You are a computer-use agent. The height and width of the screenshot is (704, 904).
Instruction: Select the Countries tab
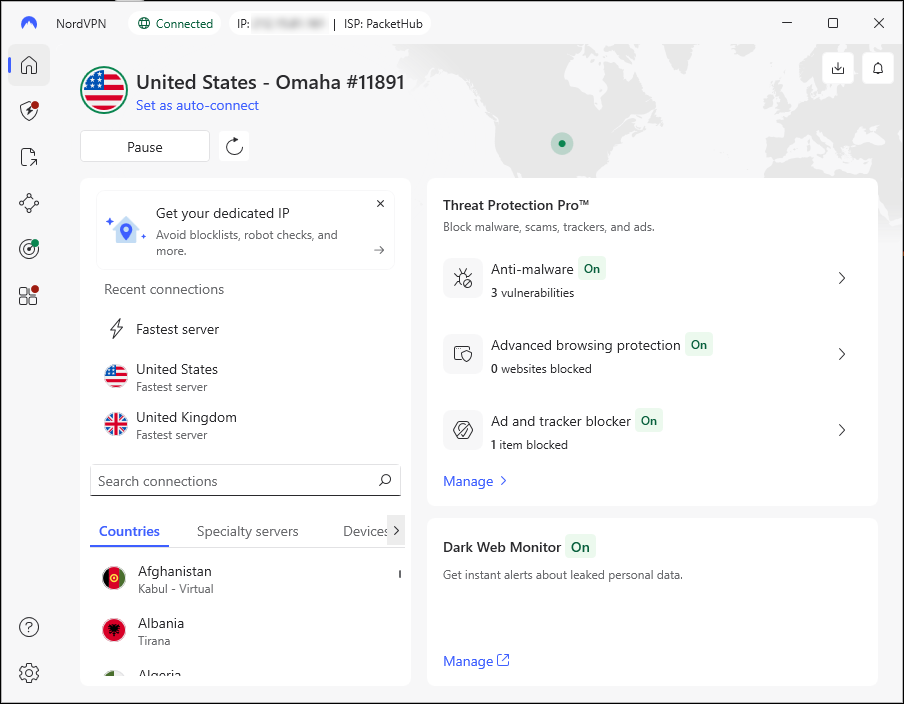[129, 531]
